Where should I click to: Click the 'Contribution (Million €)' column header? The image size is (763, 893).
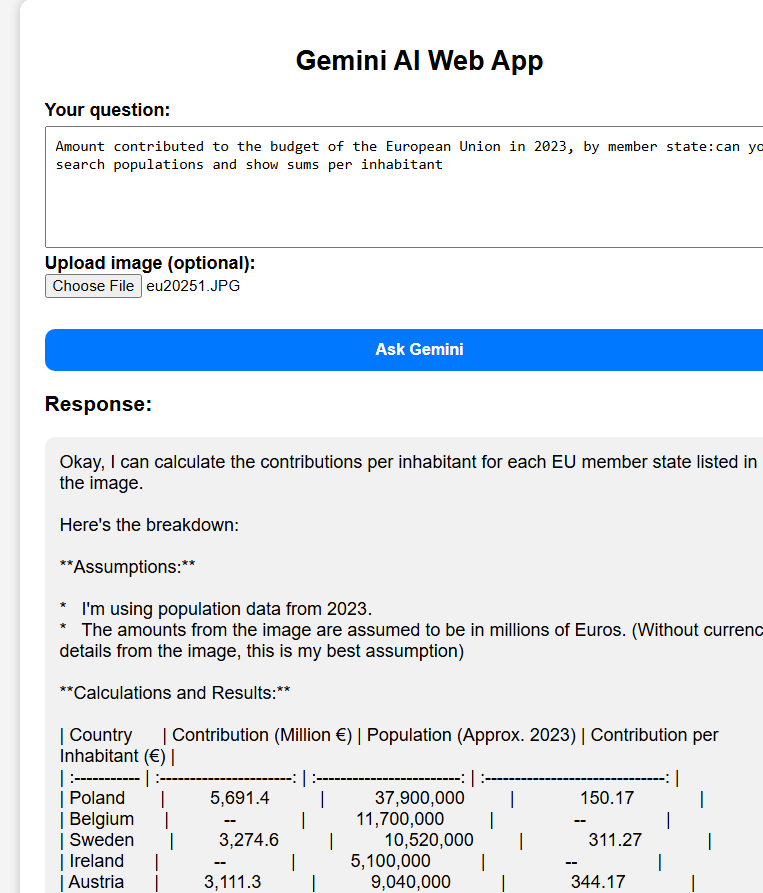coord(262,735)
